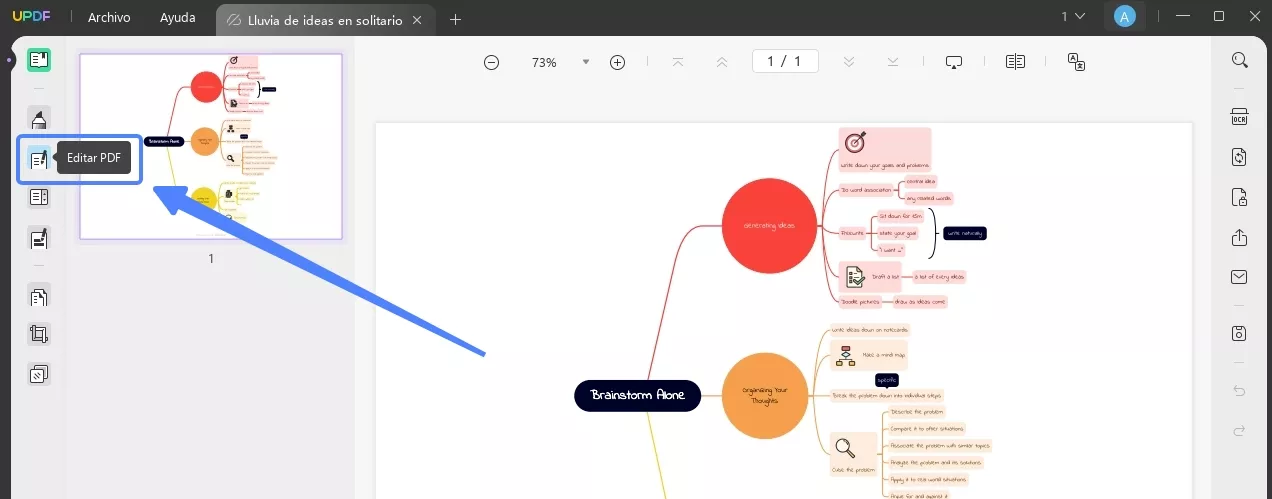Open the Organize pages tool
This screenshot has width=1272, height=499.
[39, 296]
